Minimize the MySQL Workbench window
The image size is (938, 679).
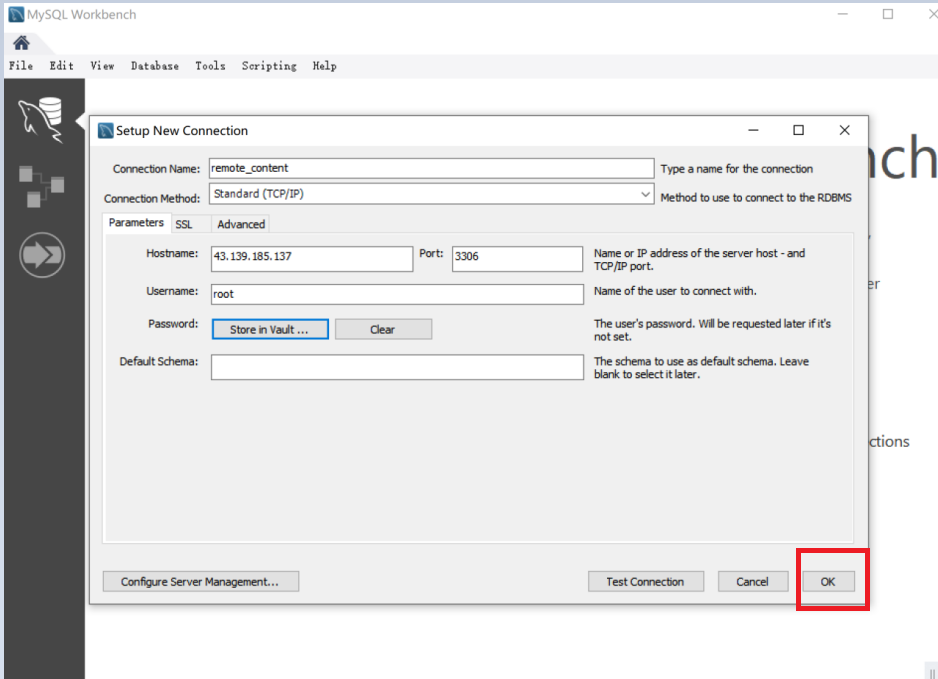(843, 14)
